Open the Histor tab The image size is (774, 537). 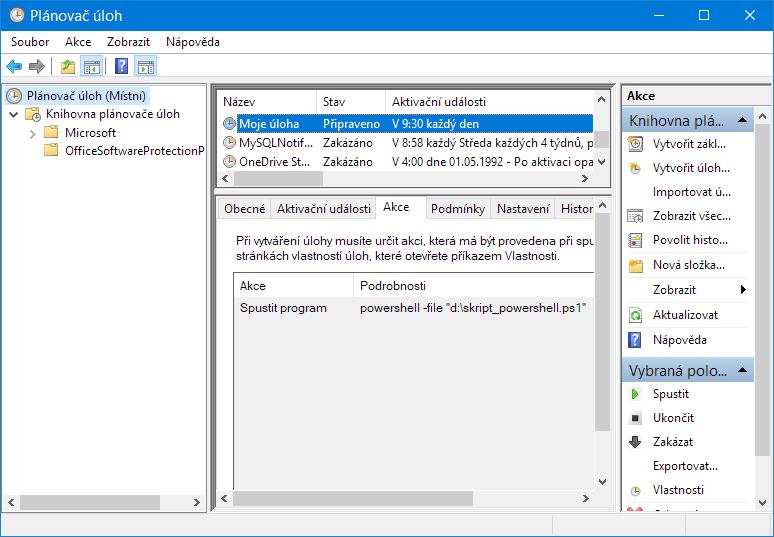tap(575, 209)
